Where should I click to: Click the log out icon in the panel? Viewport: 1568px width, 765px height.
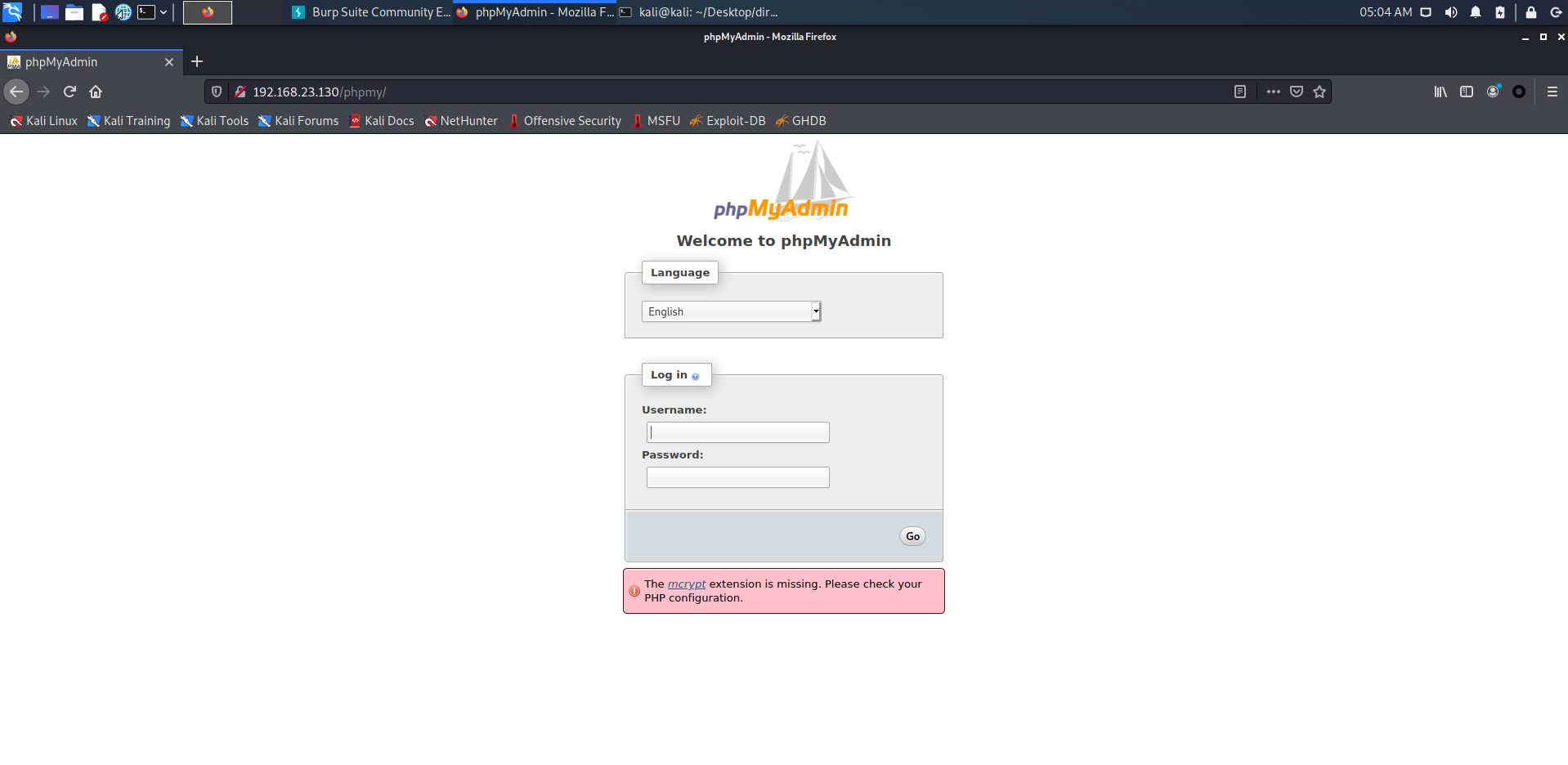coord(1556,12)
